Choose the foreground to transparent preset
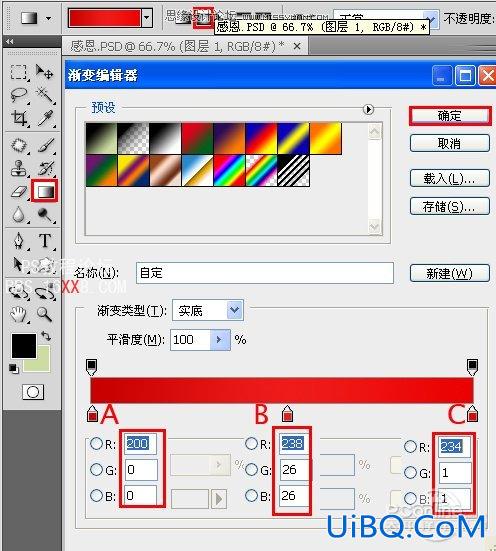The width and height of the screenshot is (496, 551). tap(133, 138)
